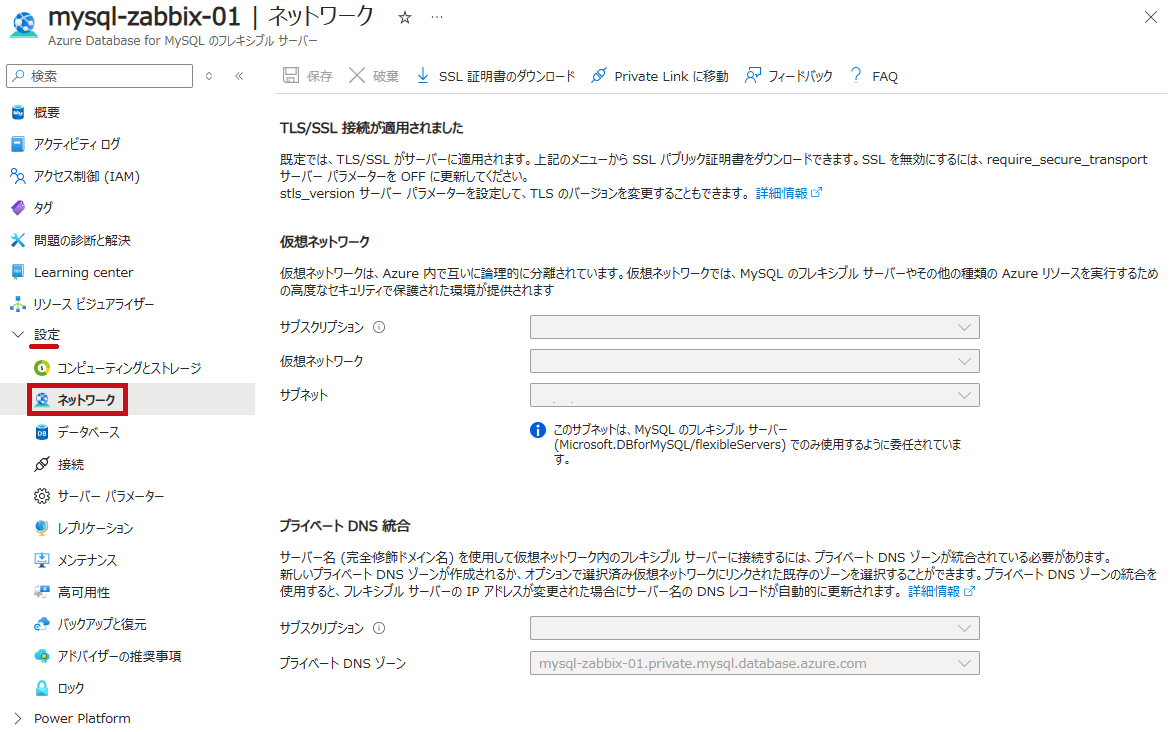This screenshot has height=732, width=1172.
Task: Go to the 概要 overview page
Action: 46,112
